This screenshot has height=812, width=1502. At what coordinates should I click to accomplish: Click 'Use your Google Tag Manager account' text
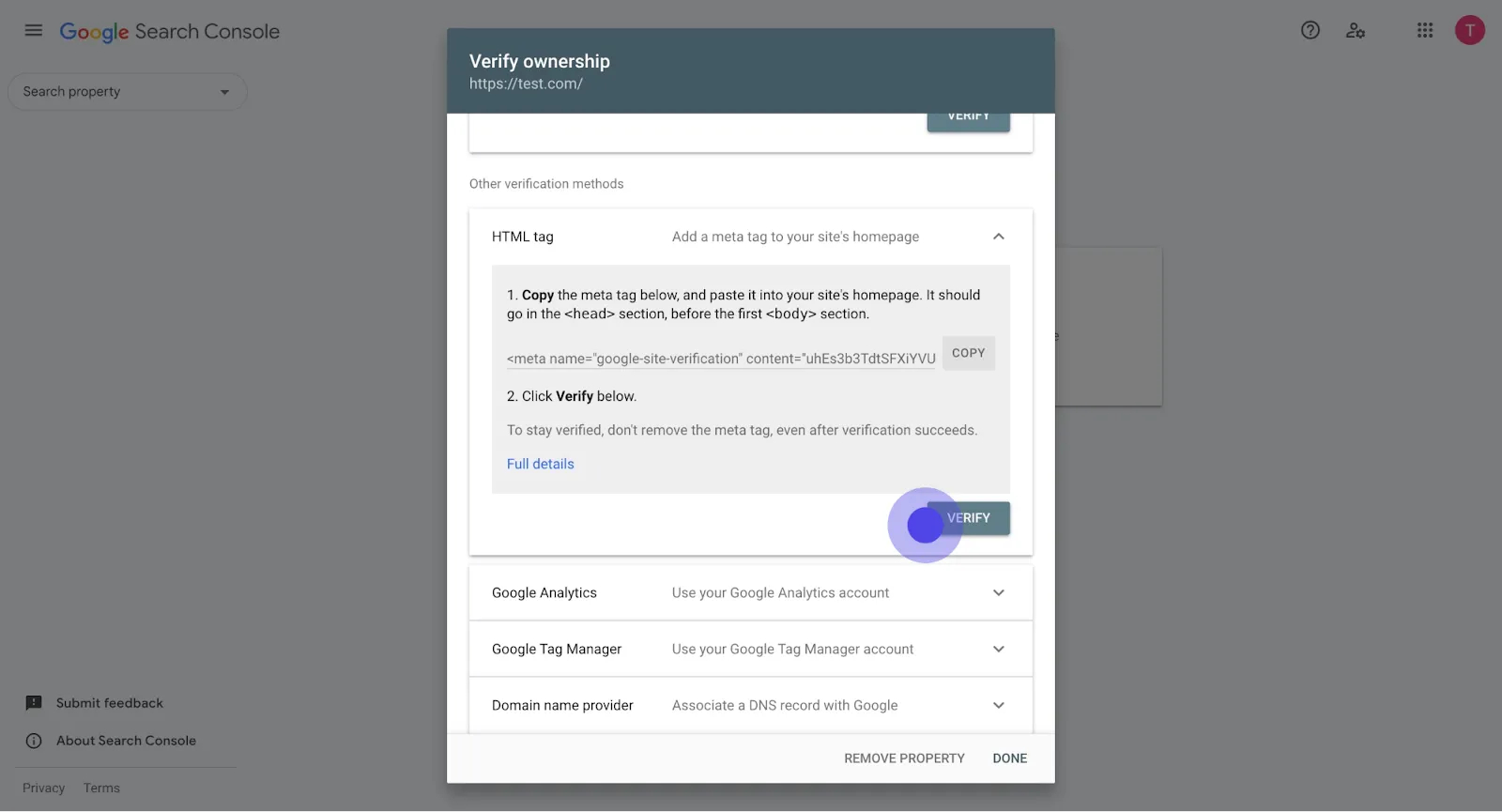[793, 650]
